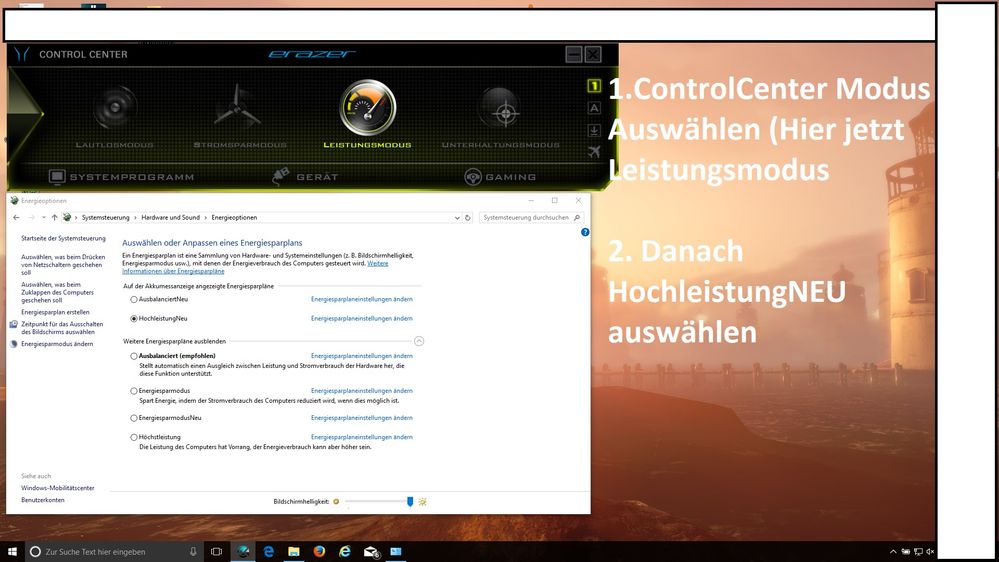The image size is (999, 562).
Task: Toggle airplane mode icon in Control Center
Action: click(x=594, y=151)
